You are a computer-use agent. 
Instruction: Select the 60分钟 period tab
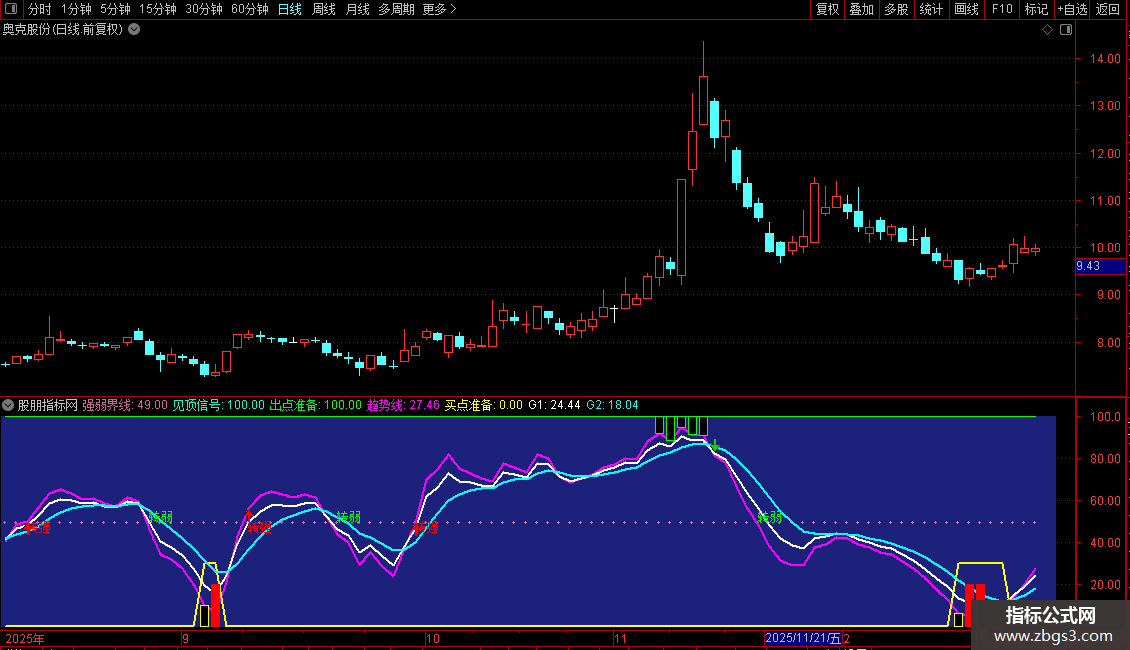pyautogui.click(x=249, y=9)
